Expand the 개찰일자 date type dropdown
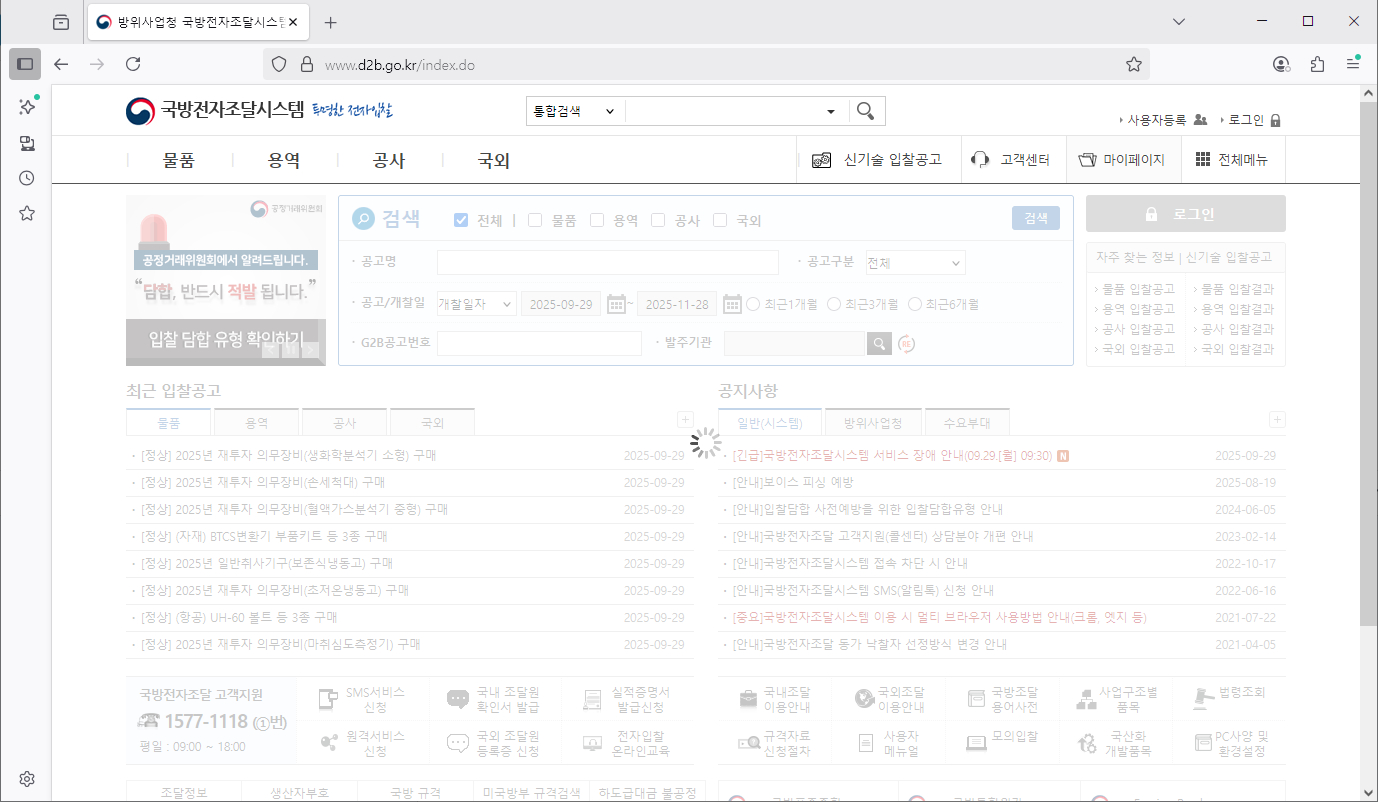This screenshot has width=1378, height=802. pos(477,304)
